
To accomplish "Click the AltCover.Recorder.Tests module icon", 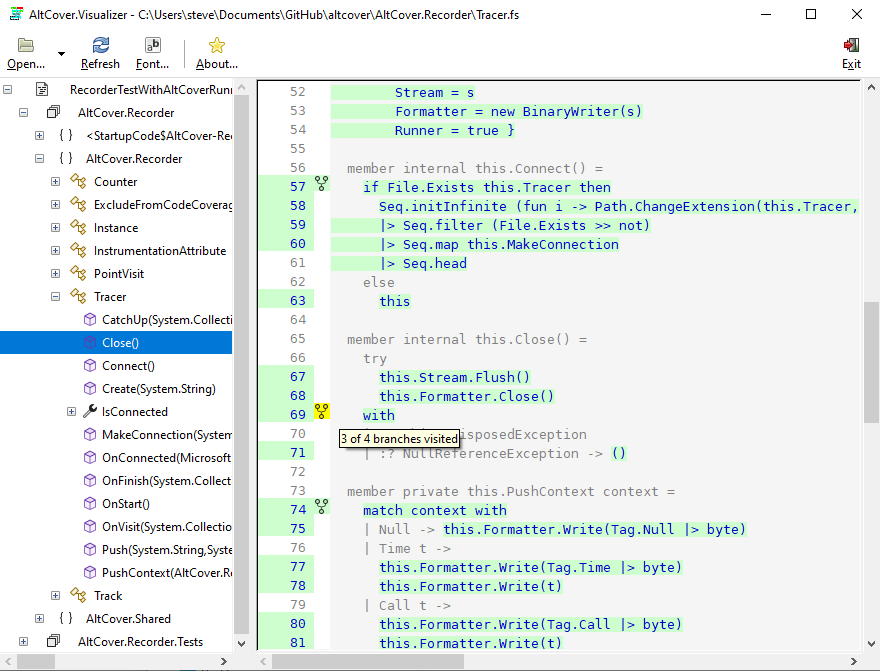I will 53,641.
